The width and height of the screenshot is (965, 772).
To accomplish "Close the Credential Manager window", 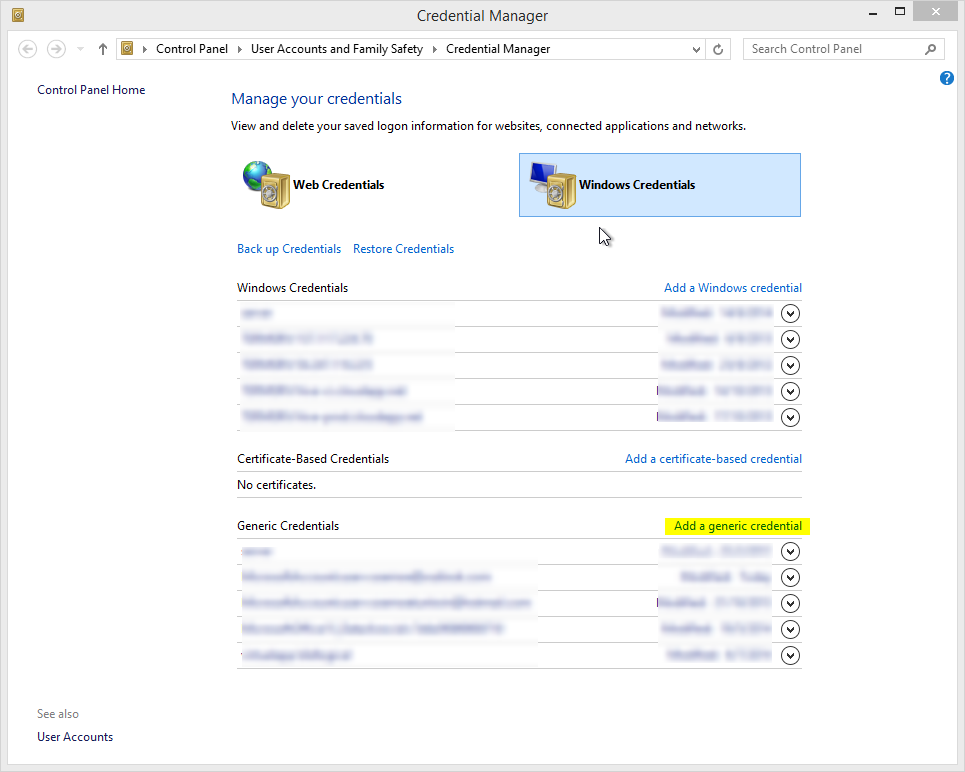I will point(935,12).
